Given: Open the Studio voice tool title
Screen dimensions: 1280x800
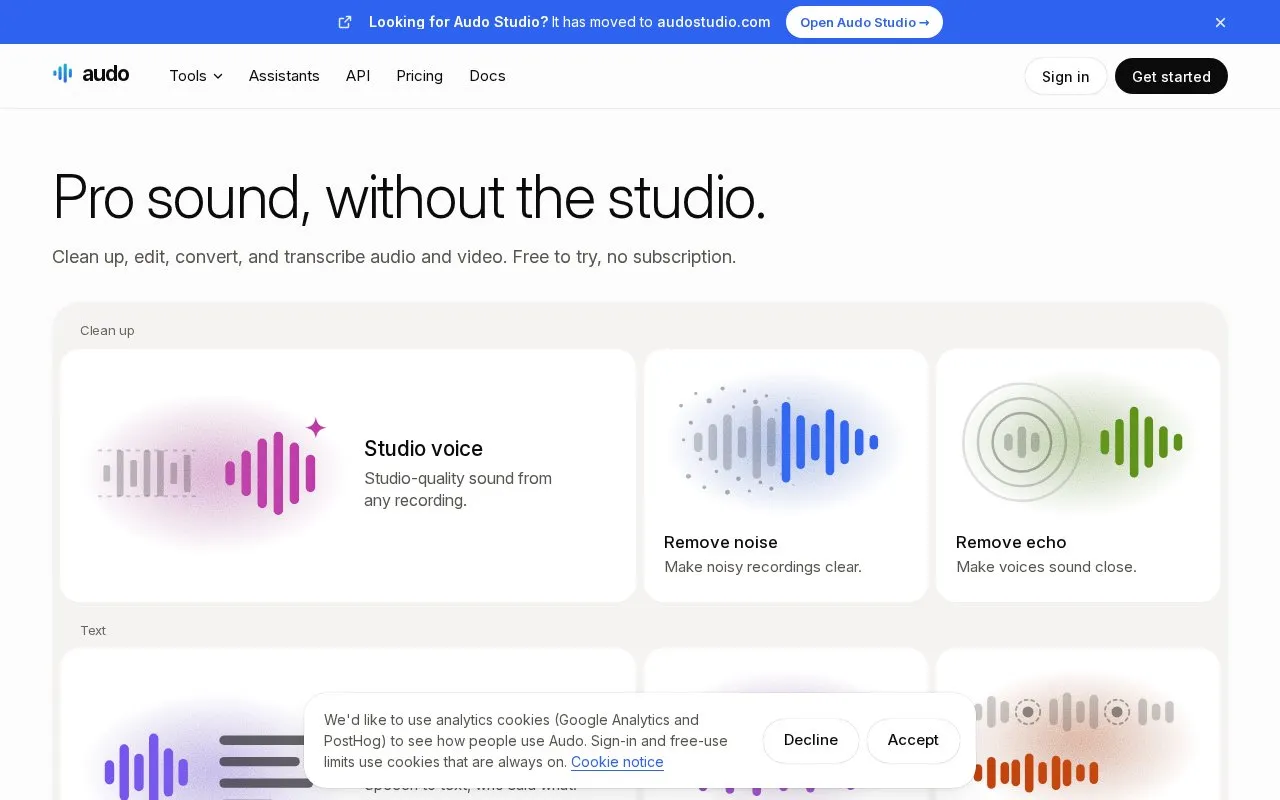Looking at the screenshot, I should pyautogui.click(x=423, y=448).
